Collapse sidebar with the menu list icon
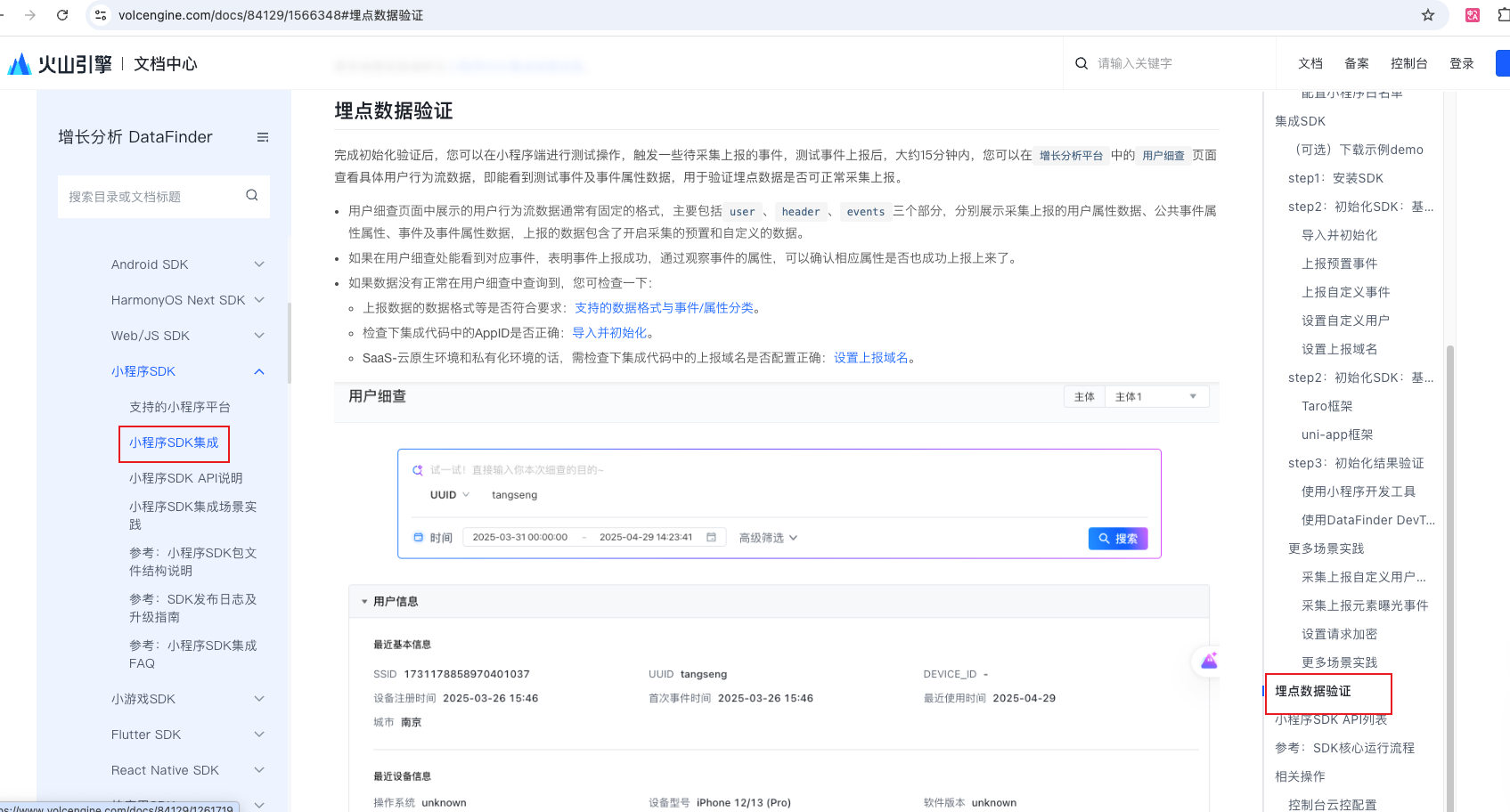This screenshot has height=812, width=1510. click(x=263, y=137)
